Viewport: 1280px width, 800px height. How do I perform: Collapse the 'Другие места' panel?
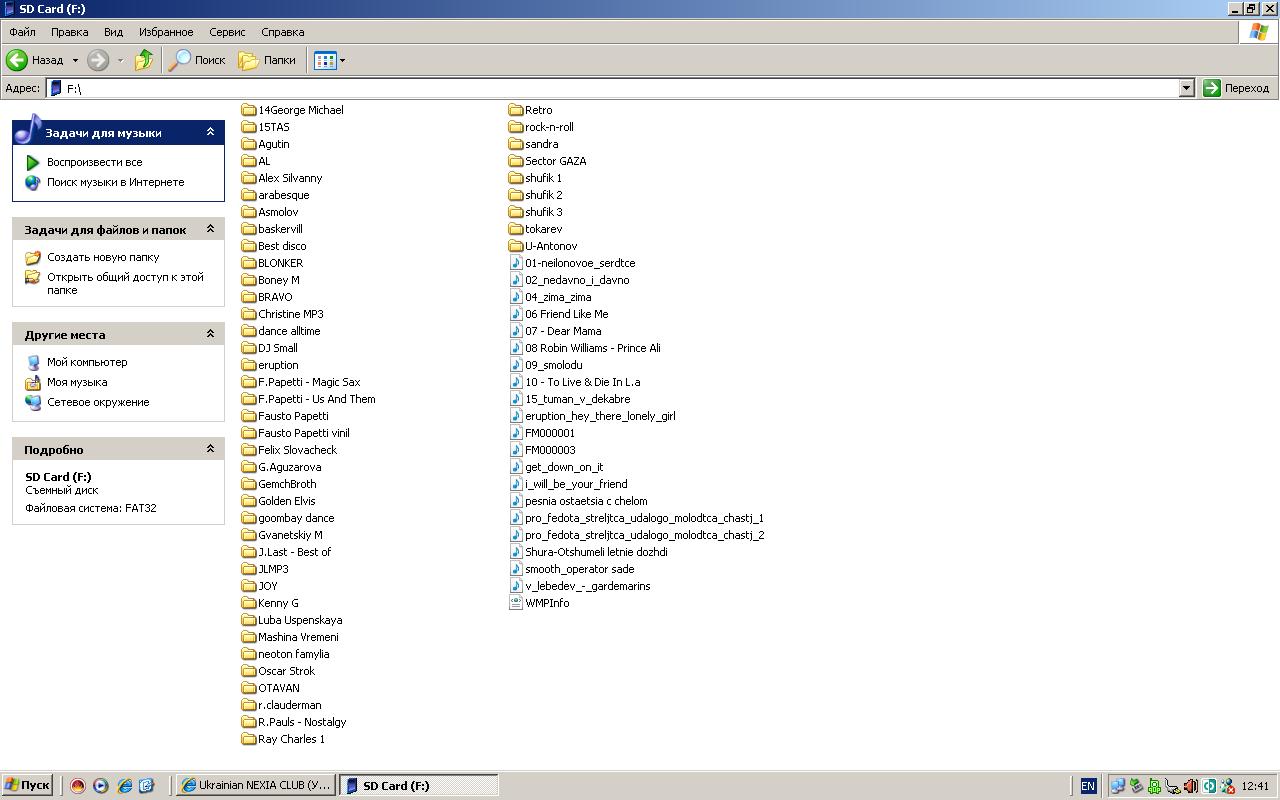tap(210, 334)
